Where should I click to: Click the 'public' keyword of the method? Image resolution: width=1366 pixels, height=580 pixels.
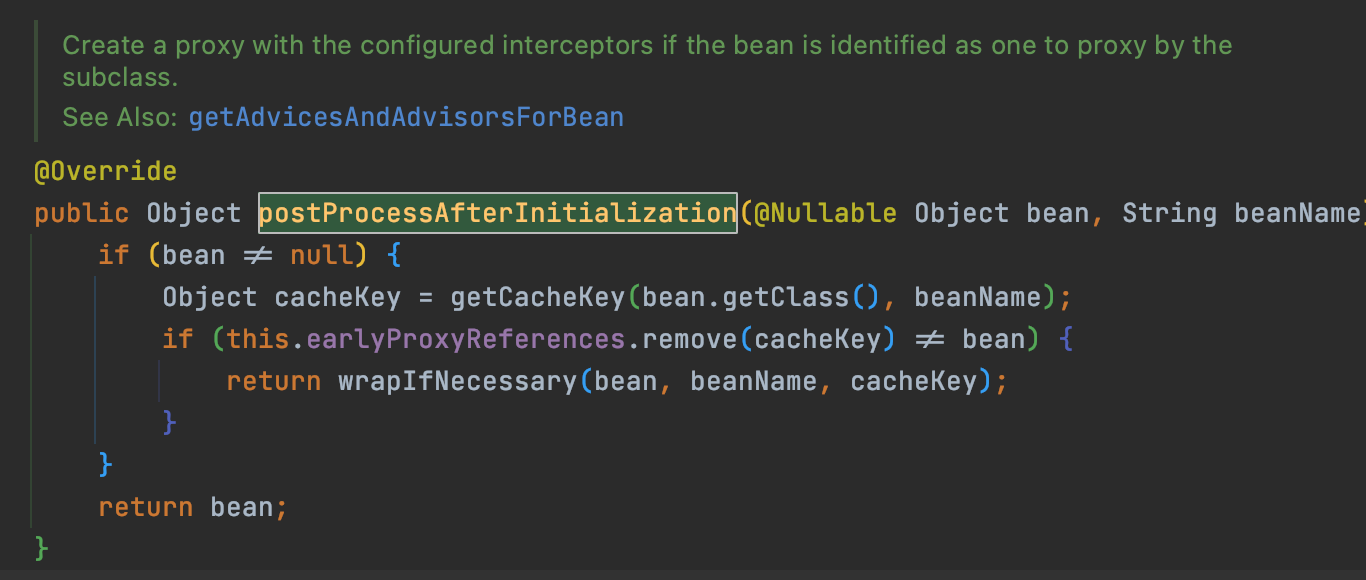[x=81, y=213]
